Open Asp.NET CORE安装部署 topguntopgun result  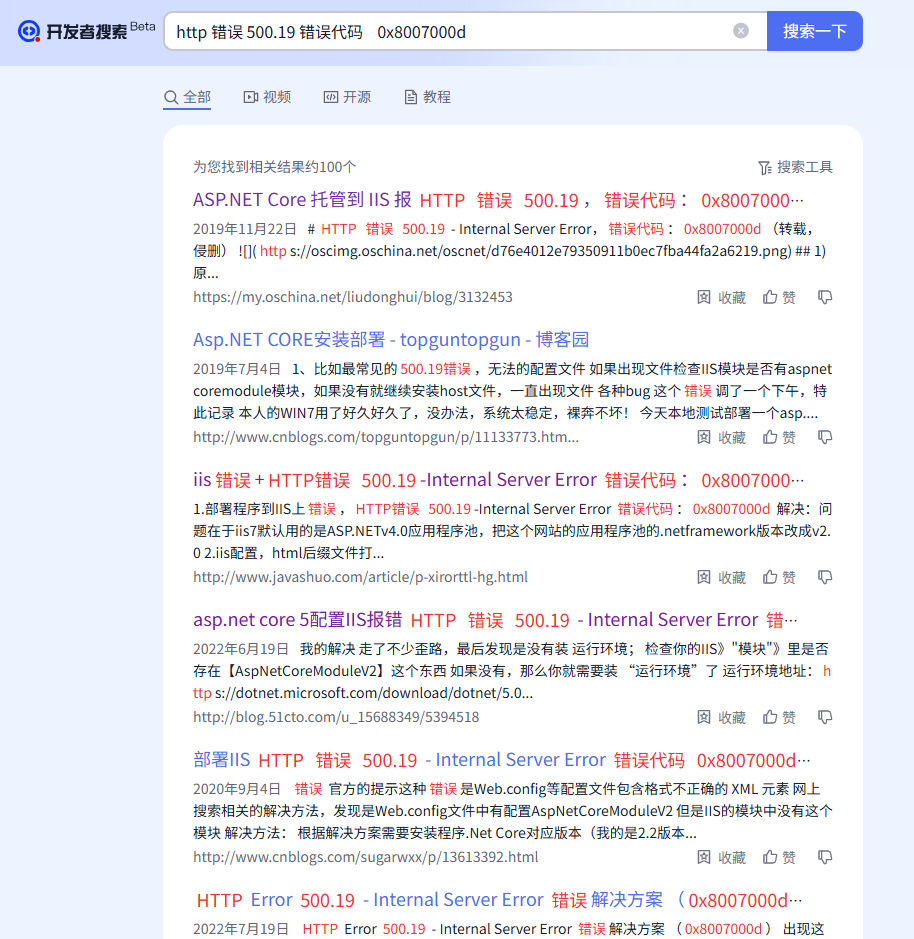click(391, 340)
